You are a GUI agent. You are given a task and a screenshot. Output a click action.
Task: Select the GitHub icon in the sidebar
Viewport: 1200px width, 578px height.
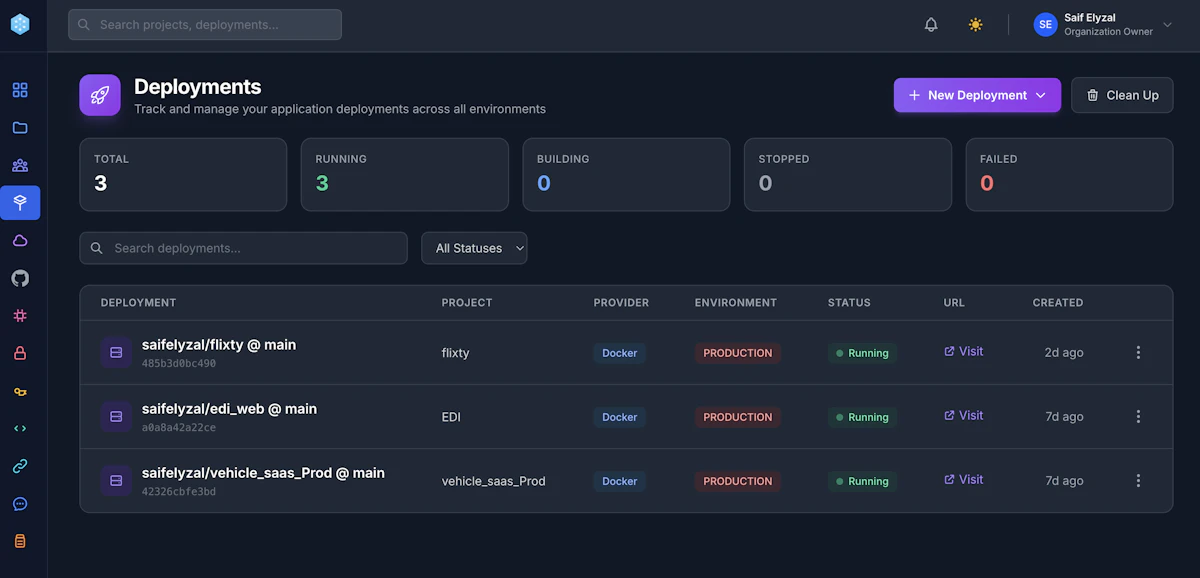coord(19,277)
